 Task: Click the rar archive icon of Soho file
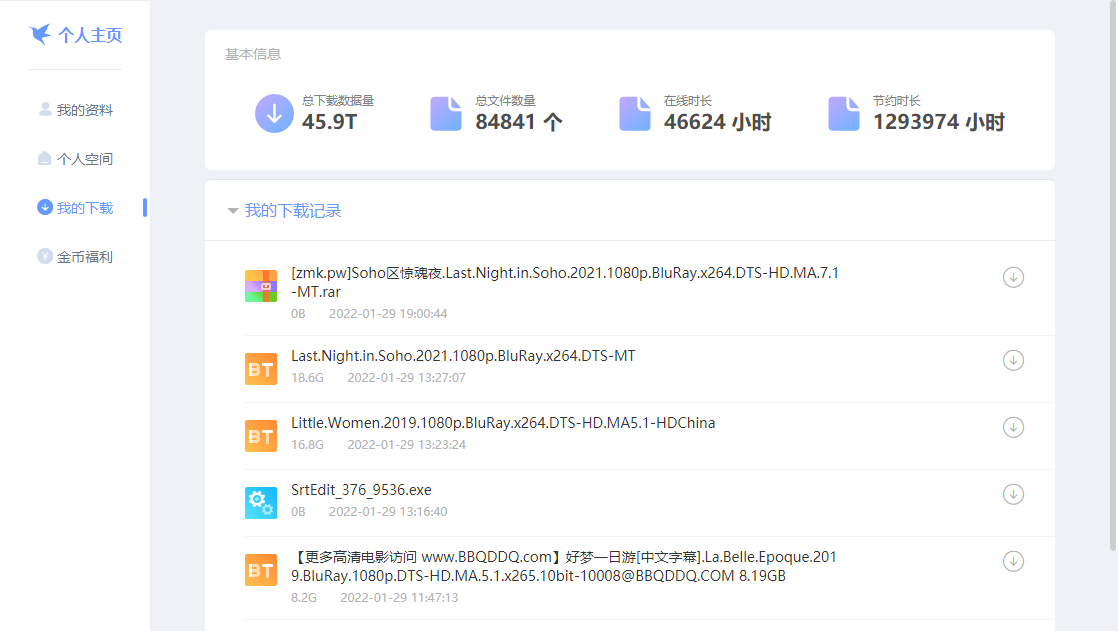(261, 285)
